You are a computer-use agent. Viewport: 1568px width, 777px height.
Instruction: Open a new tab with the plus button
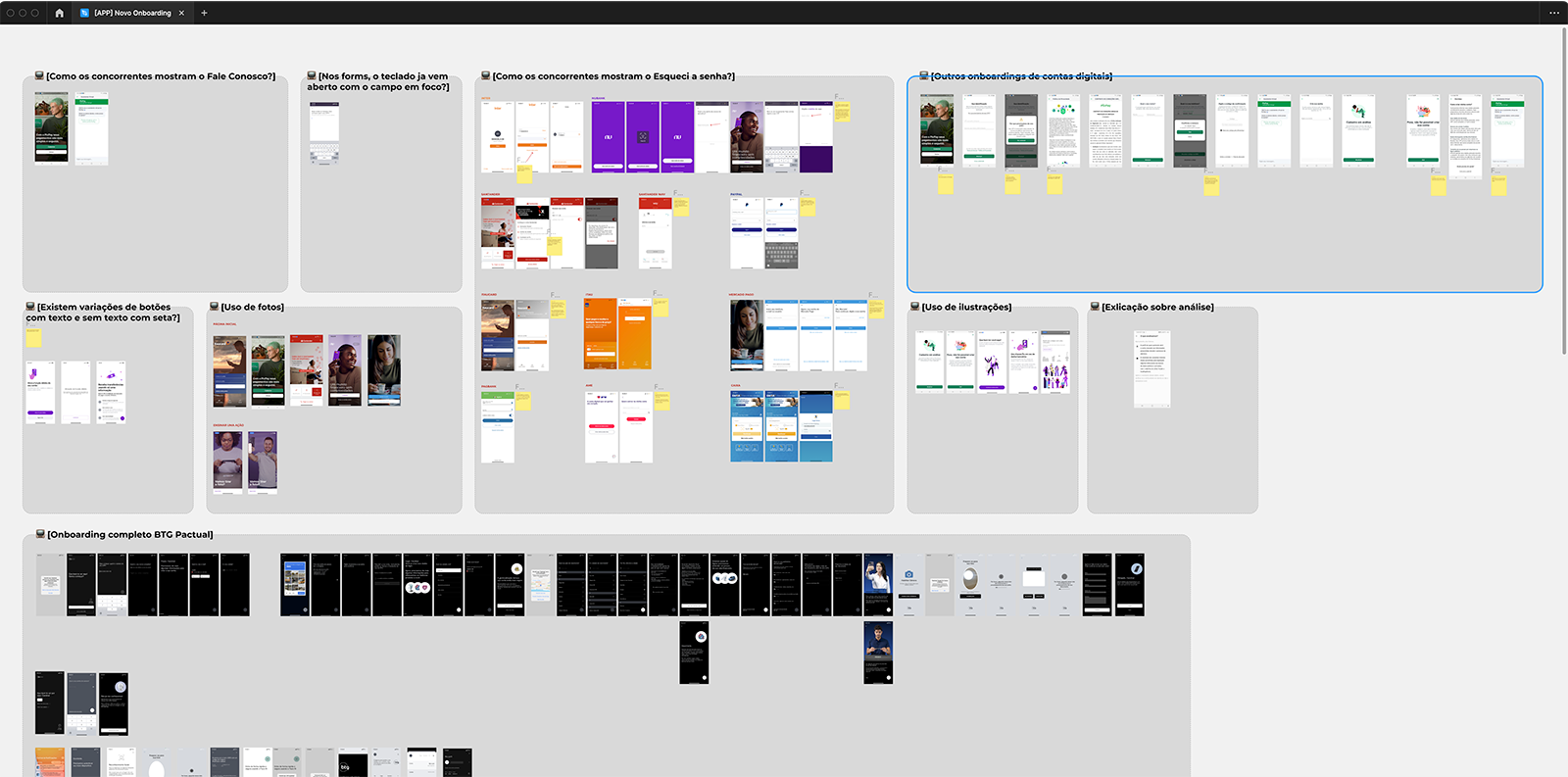204,13
